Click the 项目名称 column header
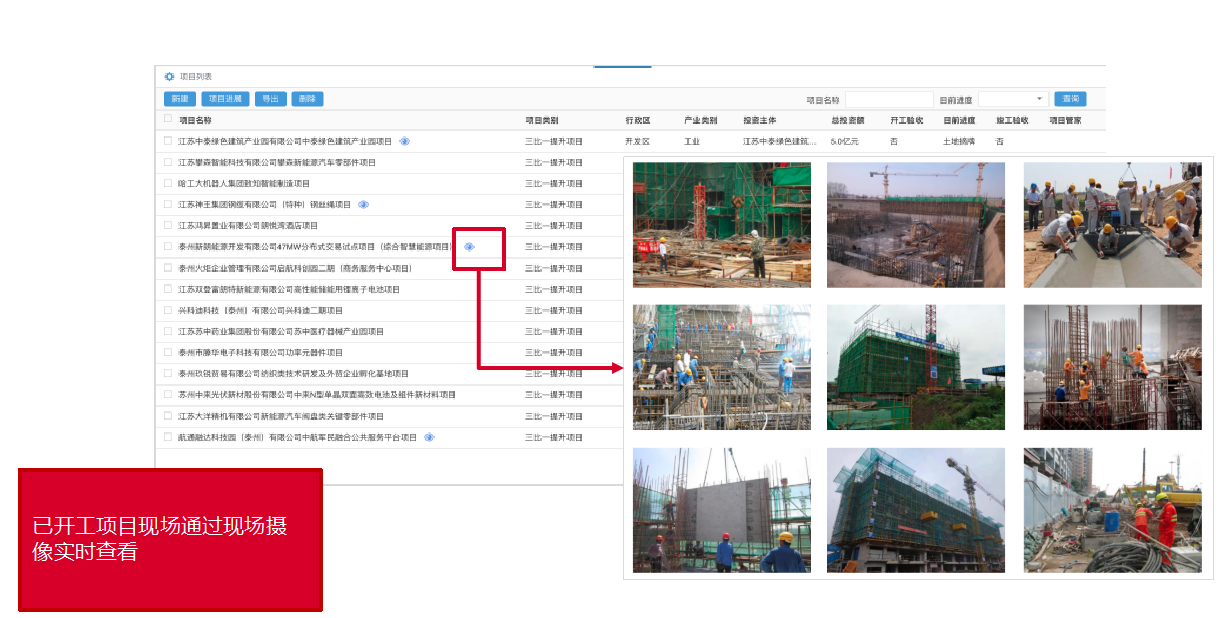This screenshot has height=618, width=1232. coord(195,120)
